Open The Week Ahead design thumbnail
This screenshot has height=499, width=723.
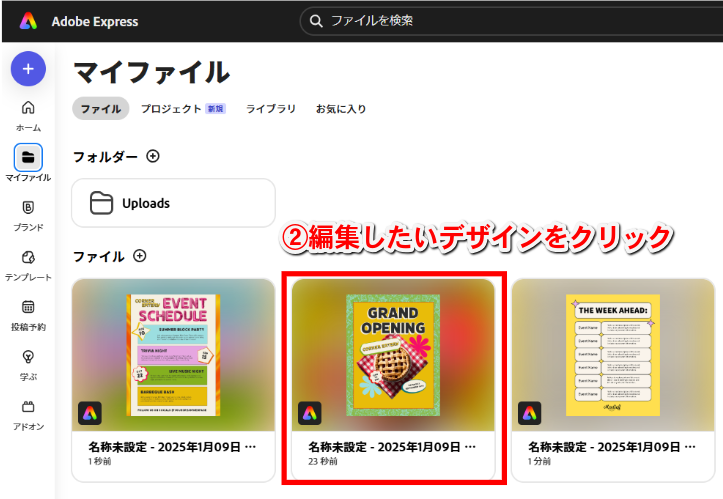click(x=613, y=355)
